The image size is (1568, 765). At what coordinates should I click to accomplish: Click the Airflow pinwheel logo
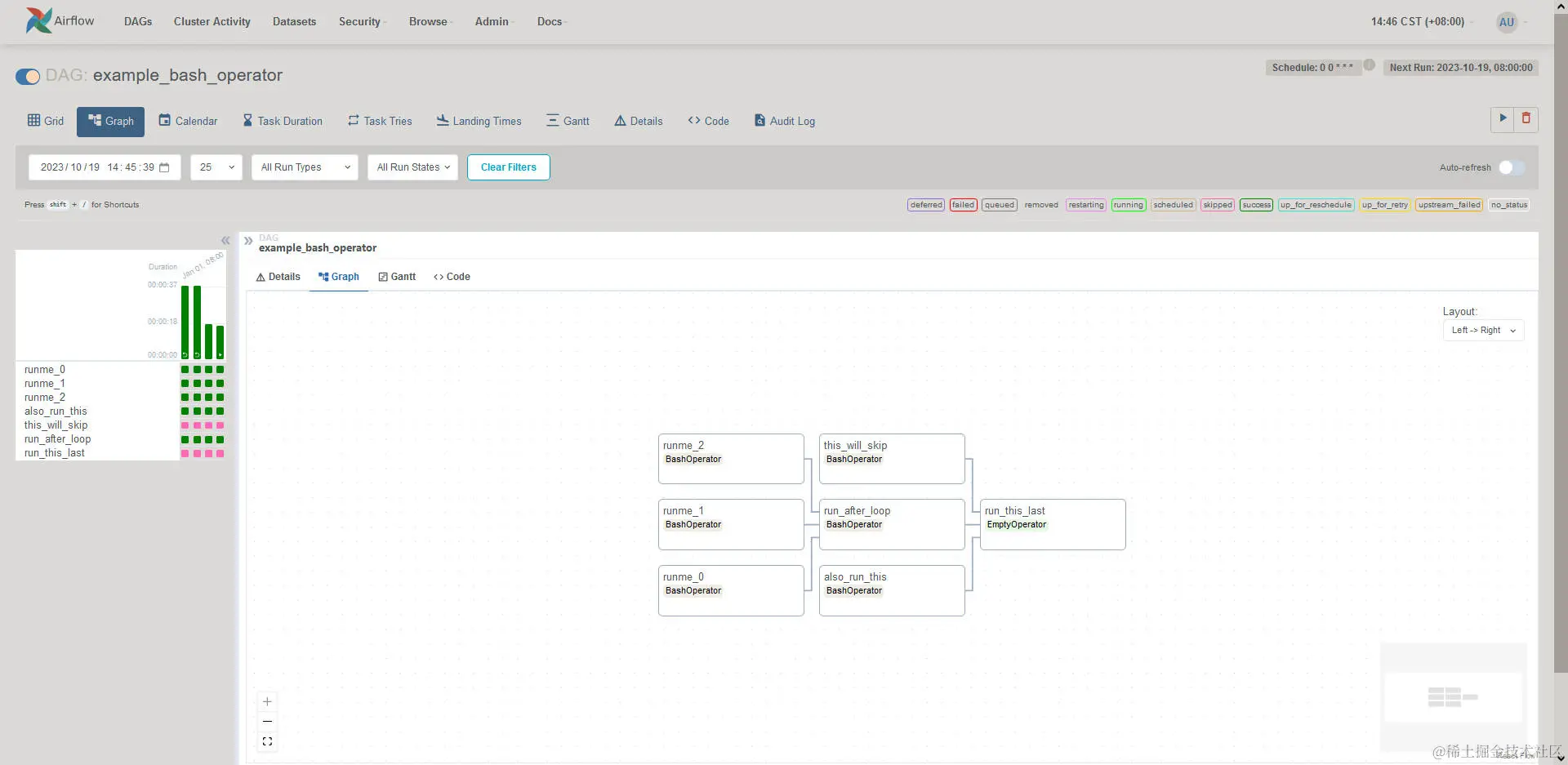38,20
